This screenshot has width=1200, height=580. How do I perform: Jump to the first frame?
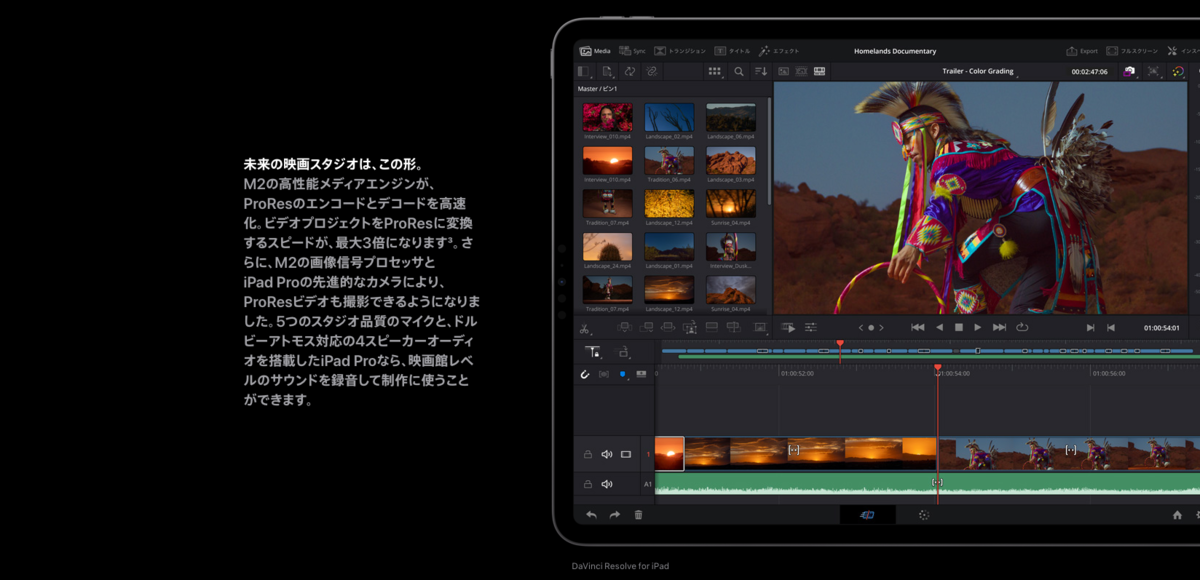coord(917,327)
